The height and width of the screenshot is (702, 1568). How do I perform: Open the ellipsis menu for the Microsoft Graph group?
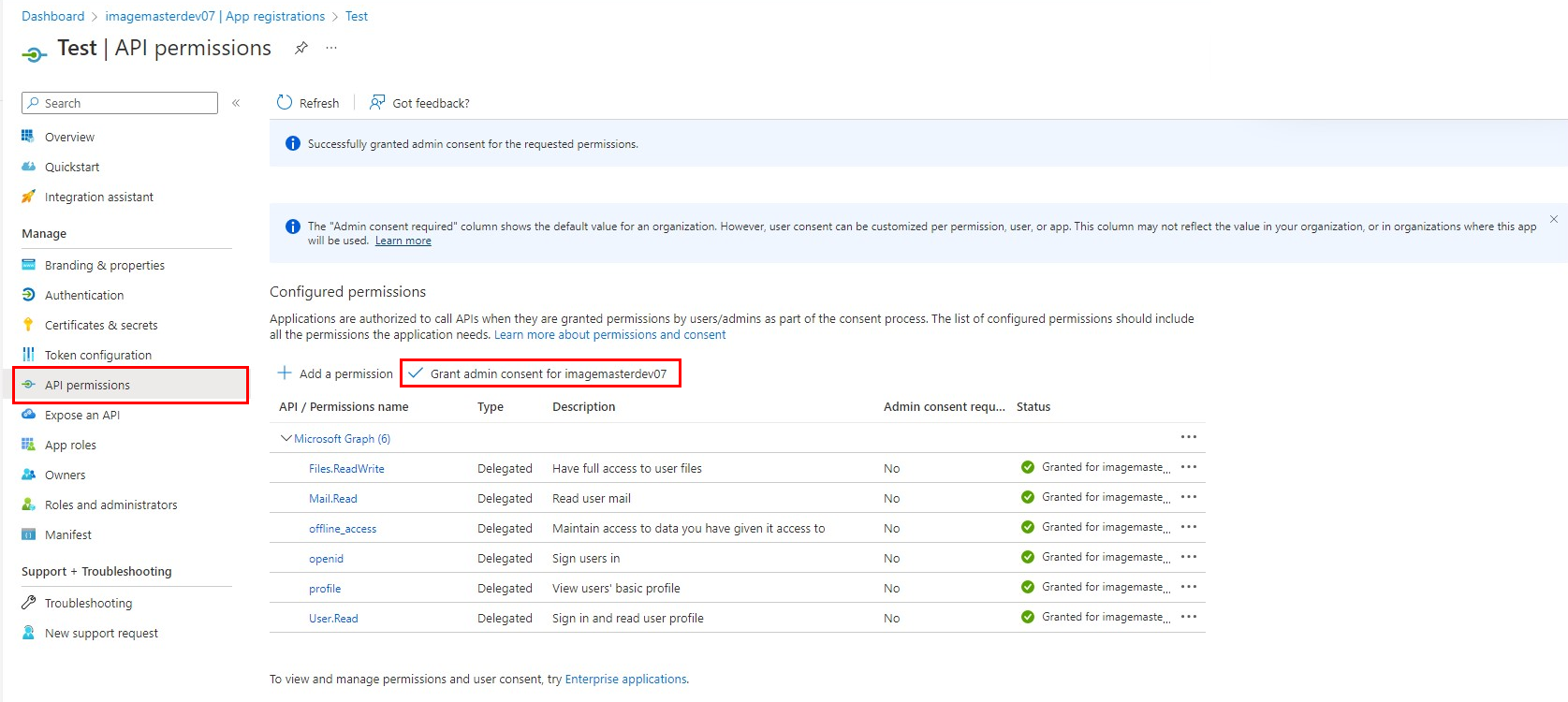[x=1189, y=437]
